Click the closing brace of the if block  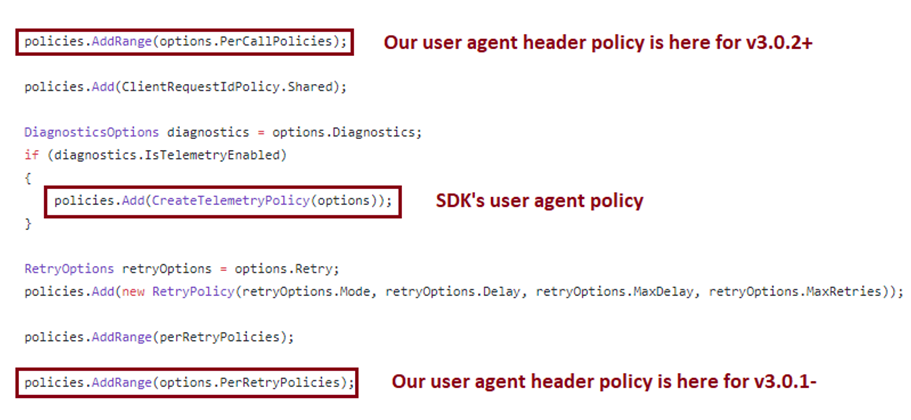[x=27, y=224]
